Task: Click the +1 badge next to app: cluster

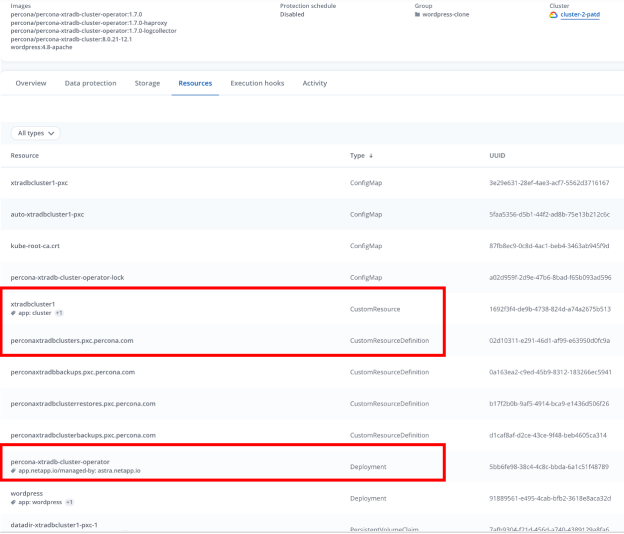Action: [58, 313]
